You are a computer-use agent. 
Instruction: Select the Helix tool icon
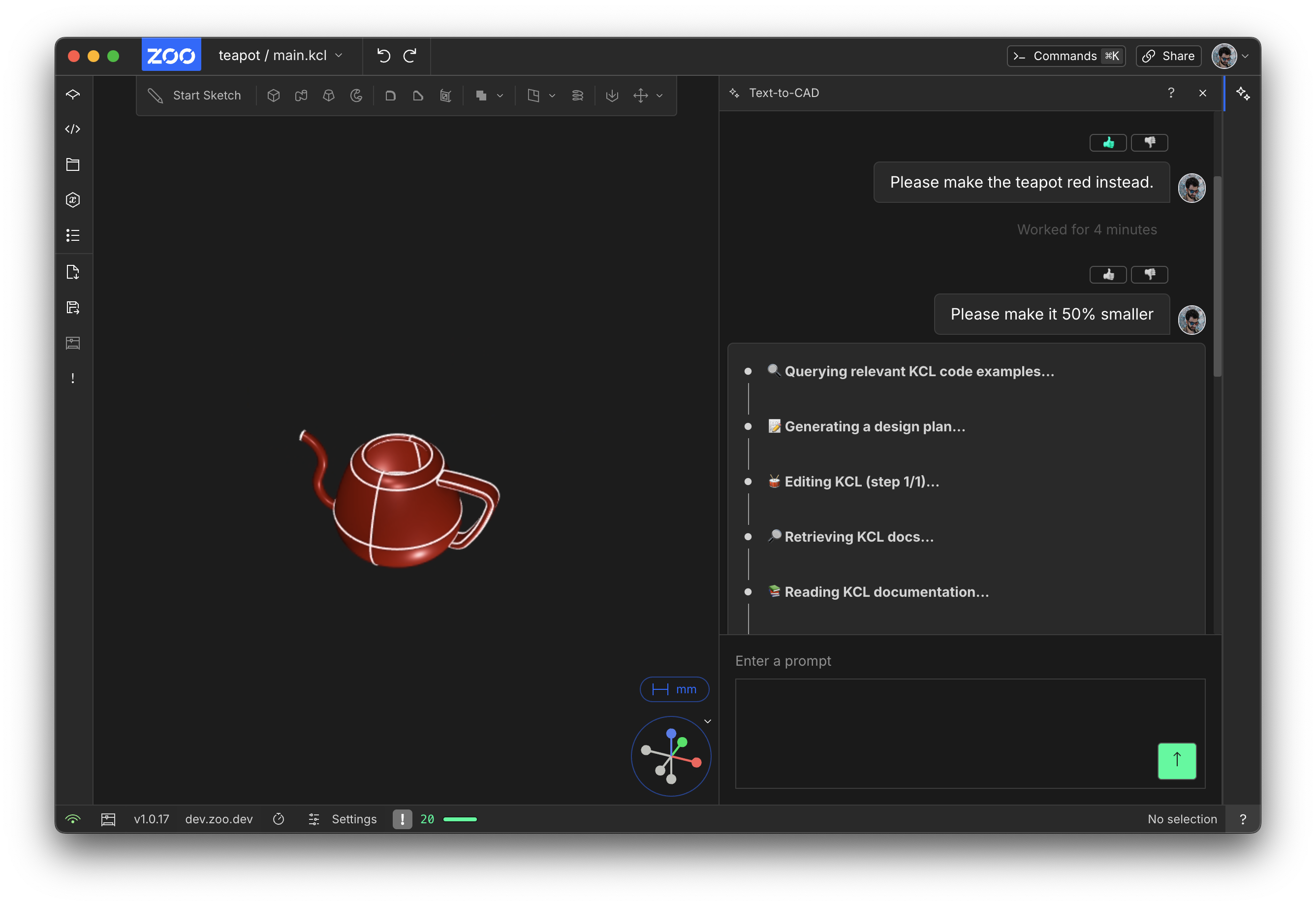[x=577, y=96]
